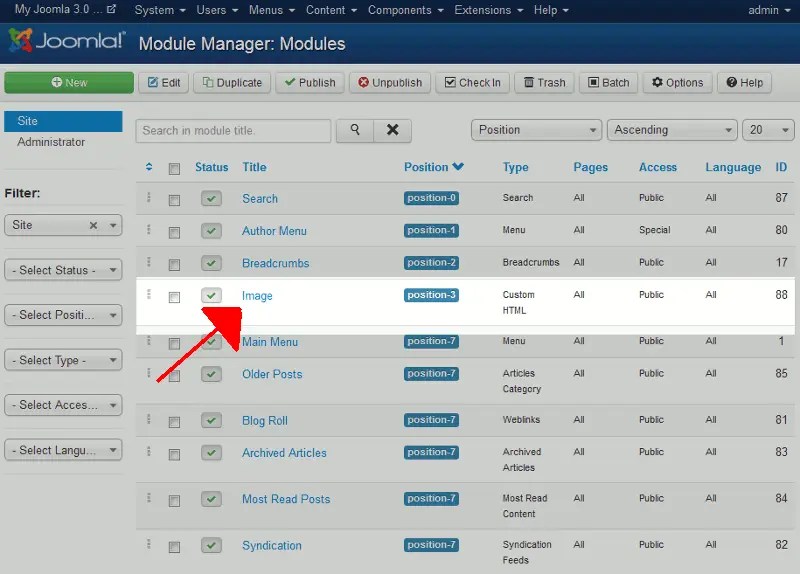The image size is (800, 574).
Task: Open the Select Access filter dropdown
Action: tap(63, 405)
